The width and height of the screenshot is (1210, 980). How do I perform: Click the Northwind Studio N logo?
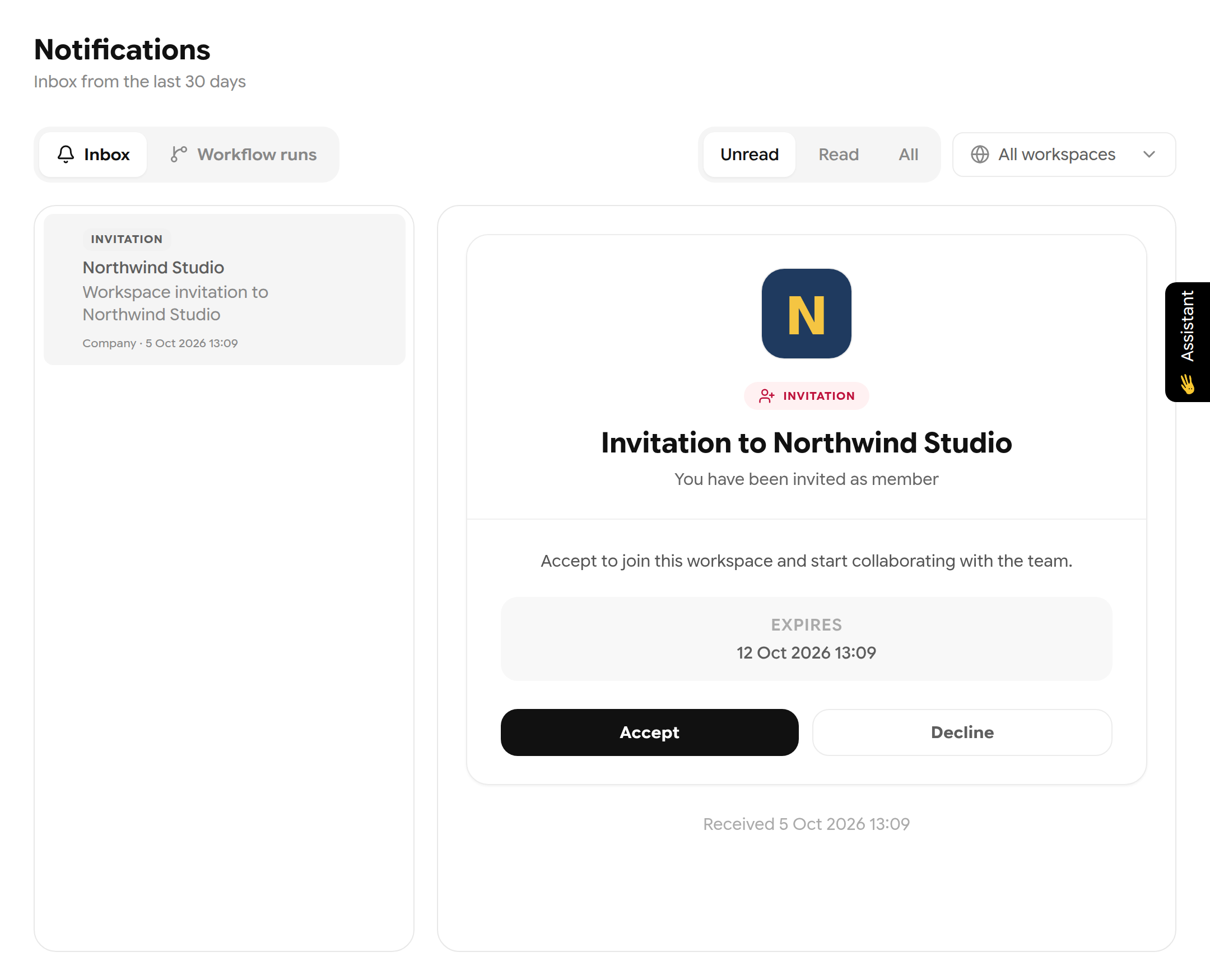pyautogui.click(x=806, y=313)
